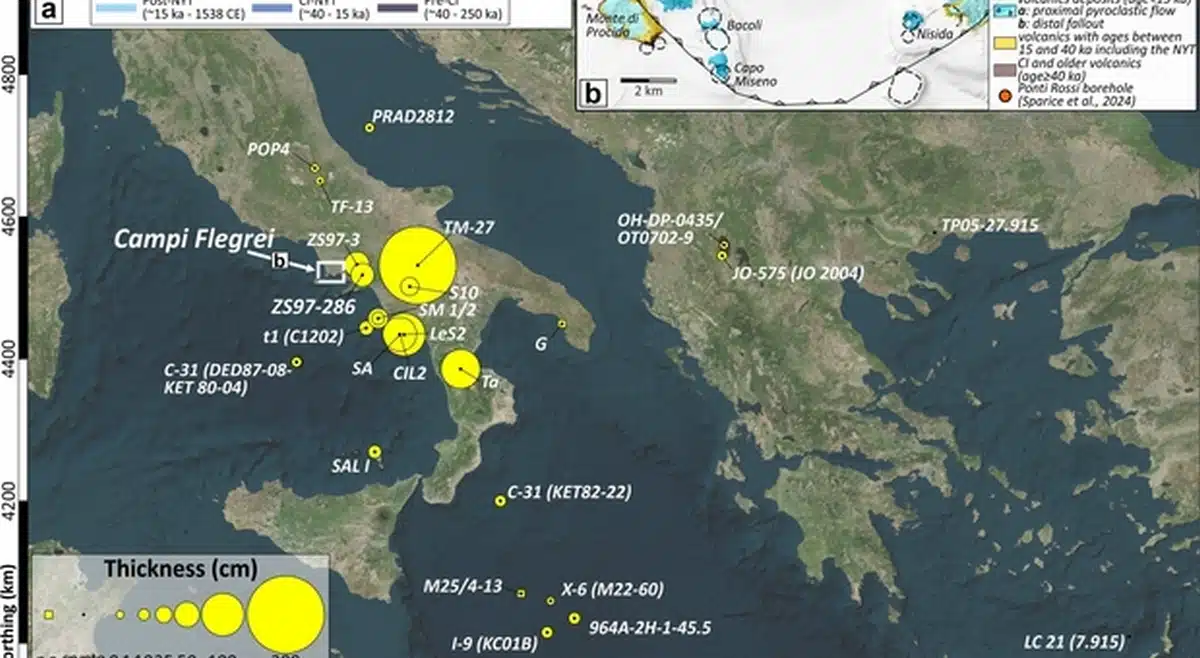Click the yellow dot beside PRAD2812
1200x658 pixels.
(x=369, y=127)
